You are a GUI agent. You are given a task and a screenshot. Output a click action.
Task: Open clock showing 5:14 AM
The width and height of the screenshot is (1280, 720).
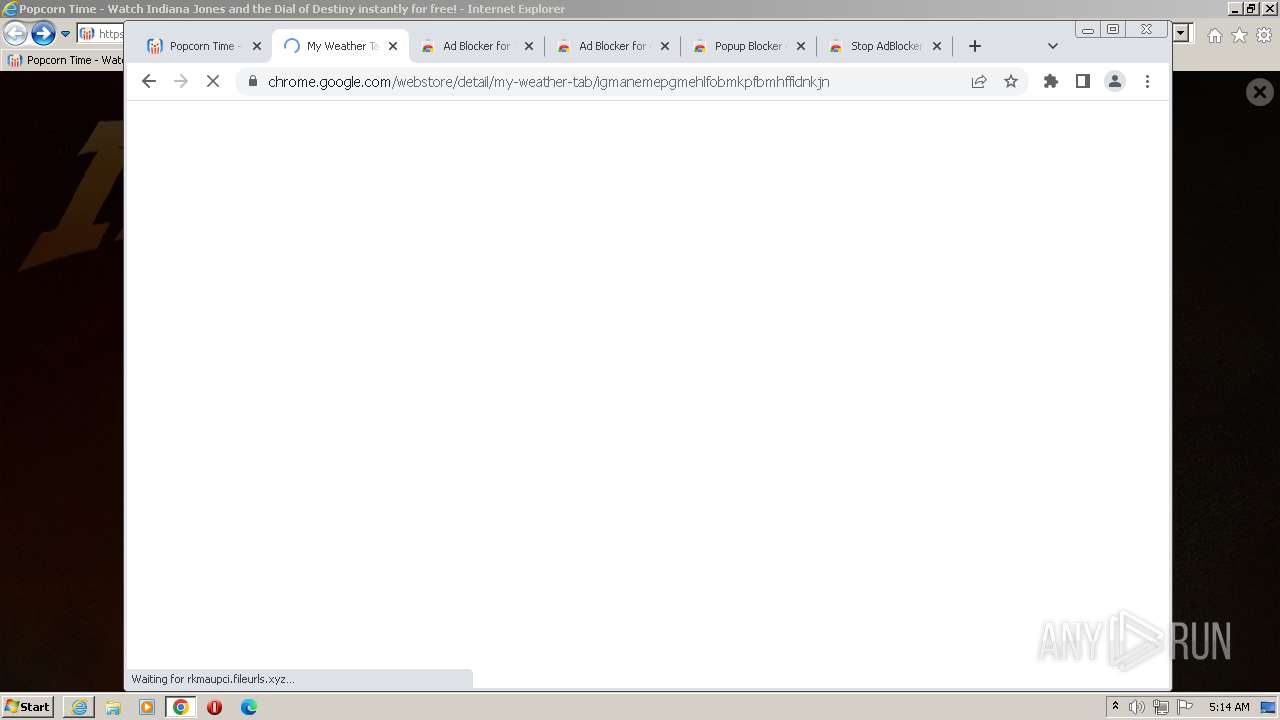(x=1229, y=707)
